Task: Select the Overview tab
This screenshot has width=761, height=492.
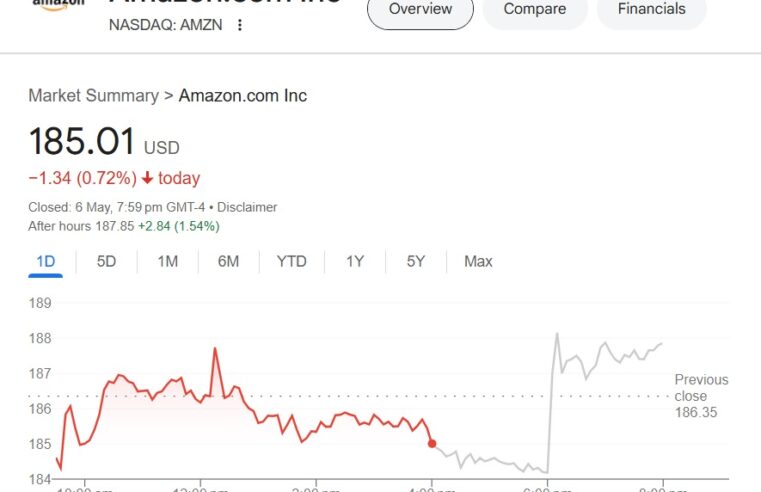Action: click(420, 10)
